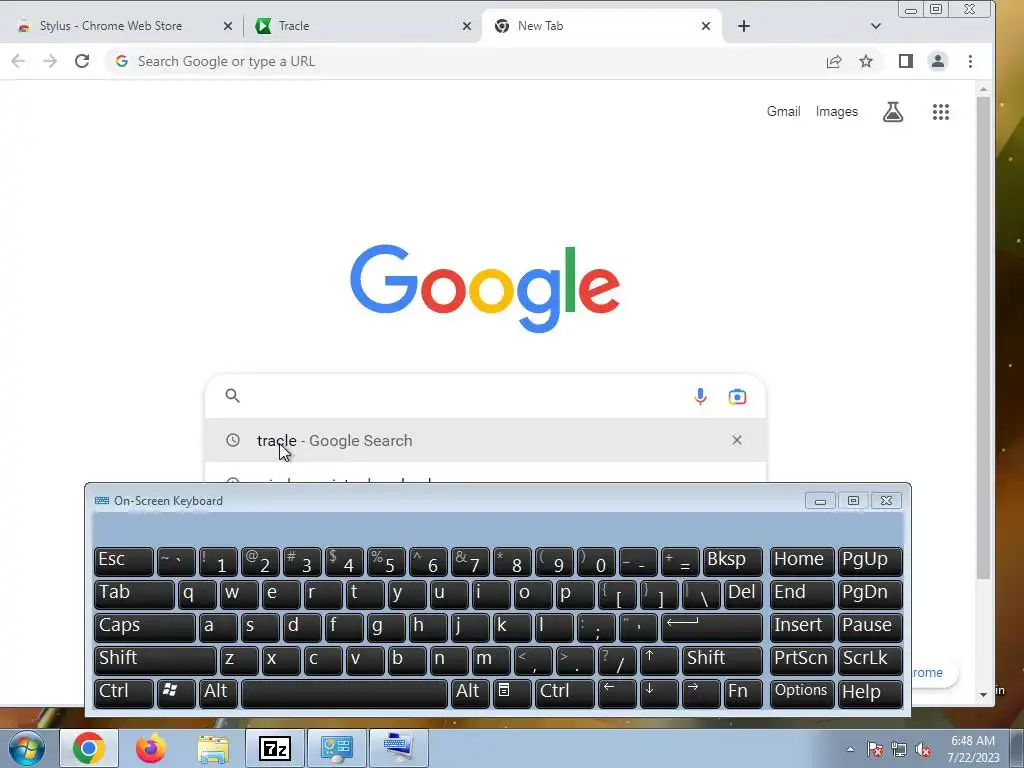Click the Help key on On-Screen Keyboard
1024x768 pixels.
tap(869, 693)
